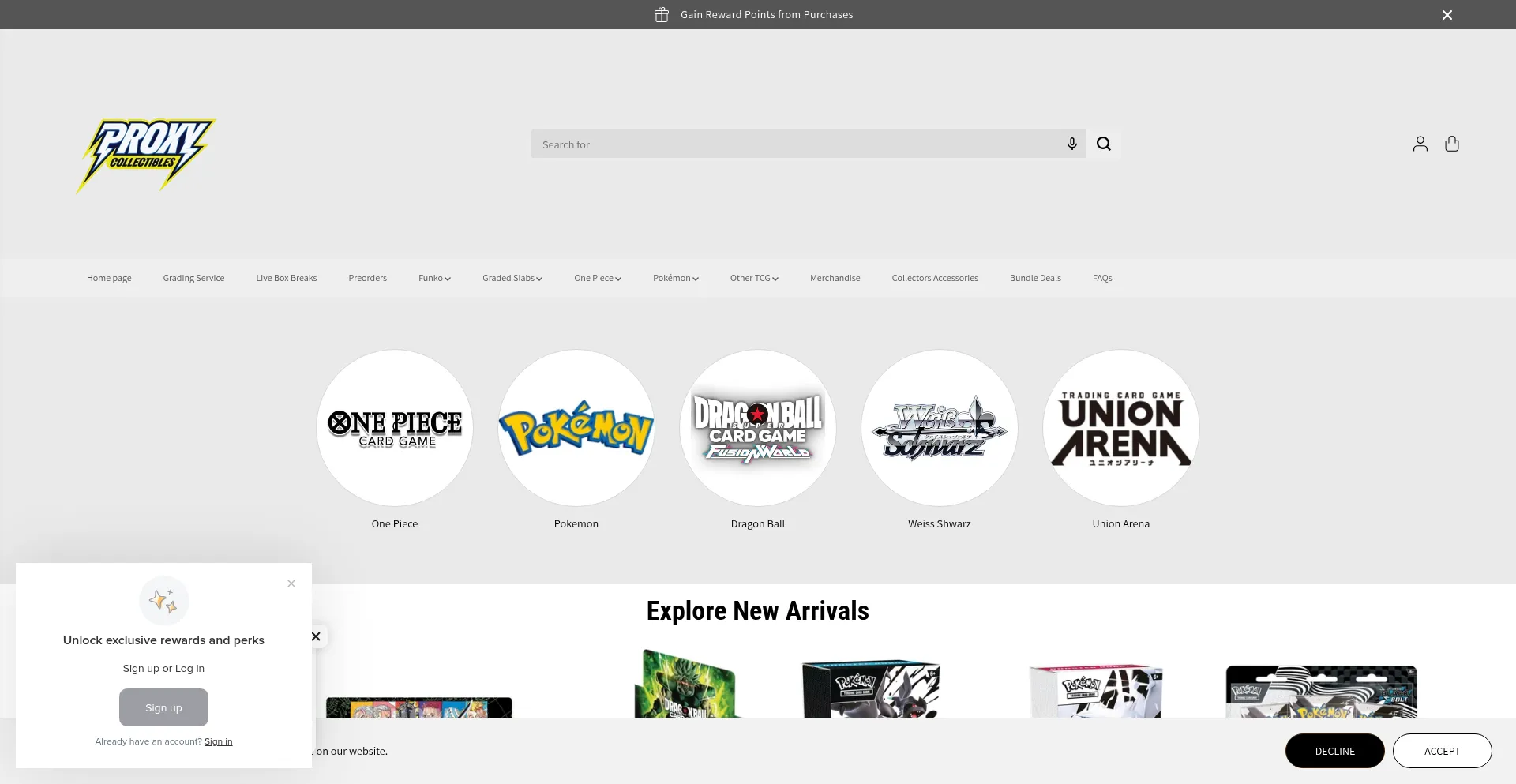This screenshot has height=784, width=1516.
Task: Select Weiss Schwarz circle logo
Action: [940, 428]
